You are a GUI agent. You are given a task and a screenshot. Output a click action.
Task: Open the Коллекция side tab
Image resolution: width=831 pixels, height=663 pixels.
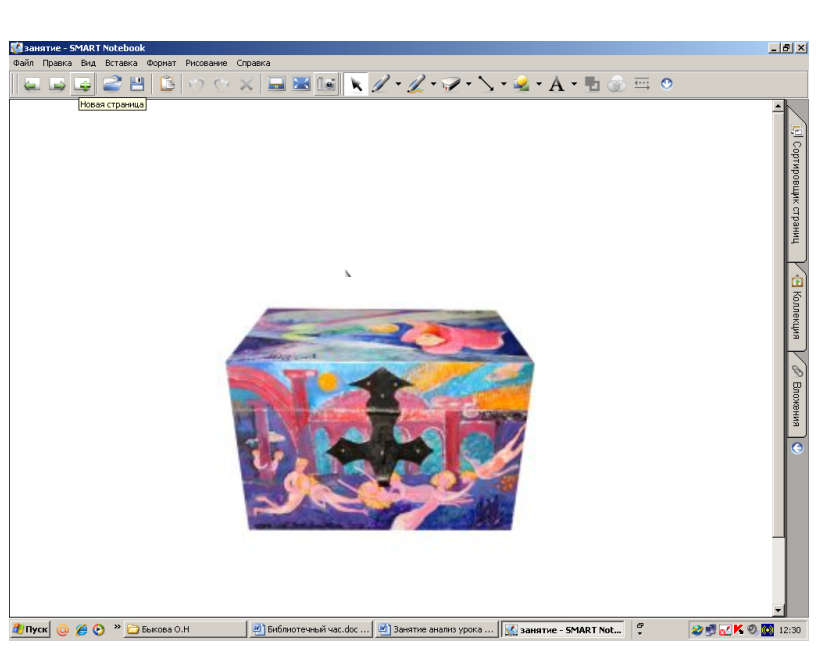click(797, 307)
